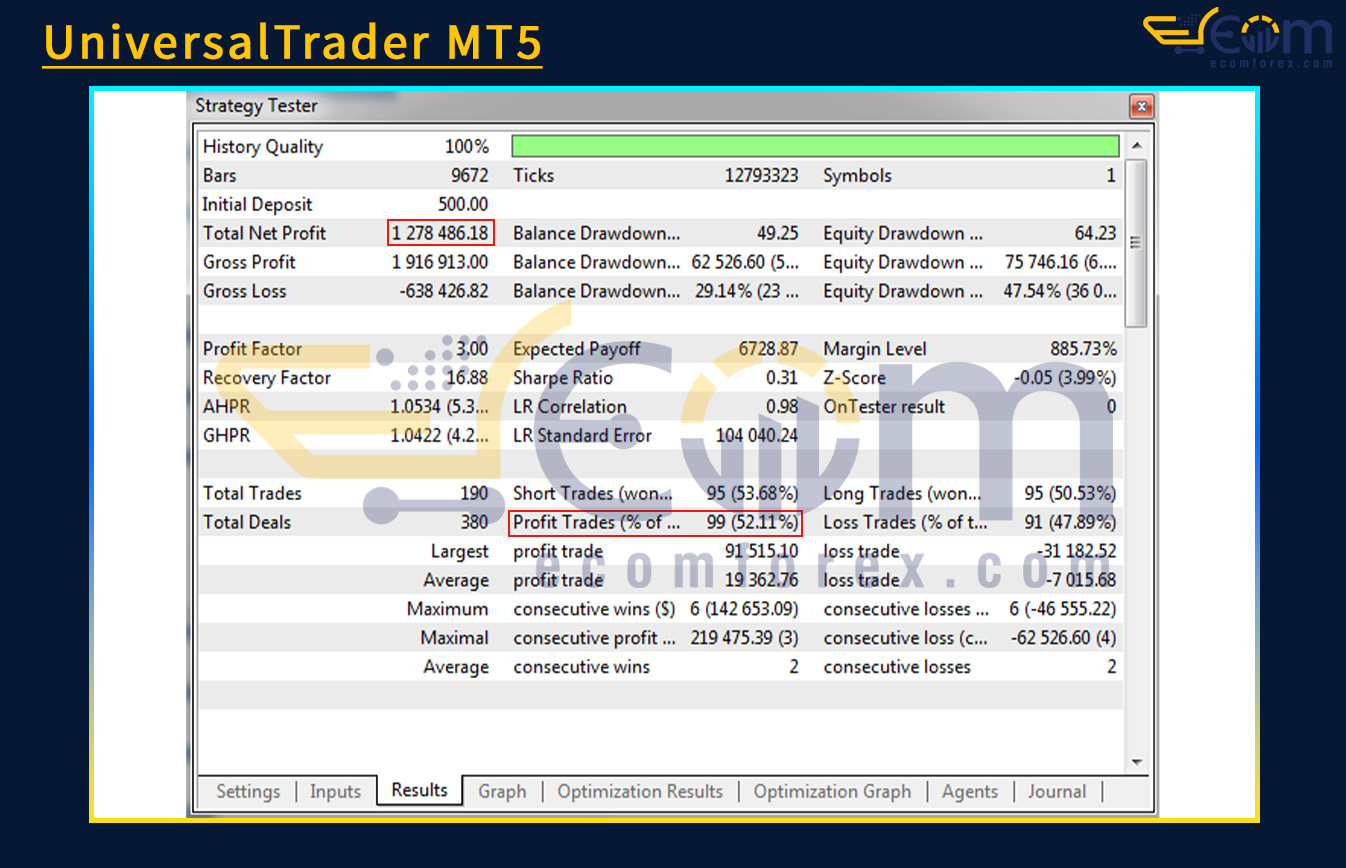Viewport: 1346px width, 868px height.
Task: Switch to the Agents tab
Action: click(x=970, y=791)
